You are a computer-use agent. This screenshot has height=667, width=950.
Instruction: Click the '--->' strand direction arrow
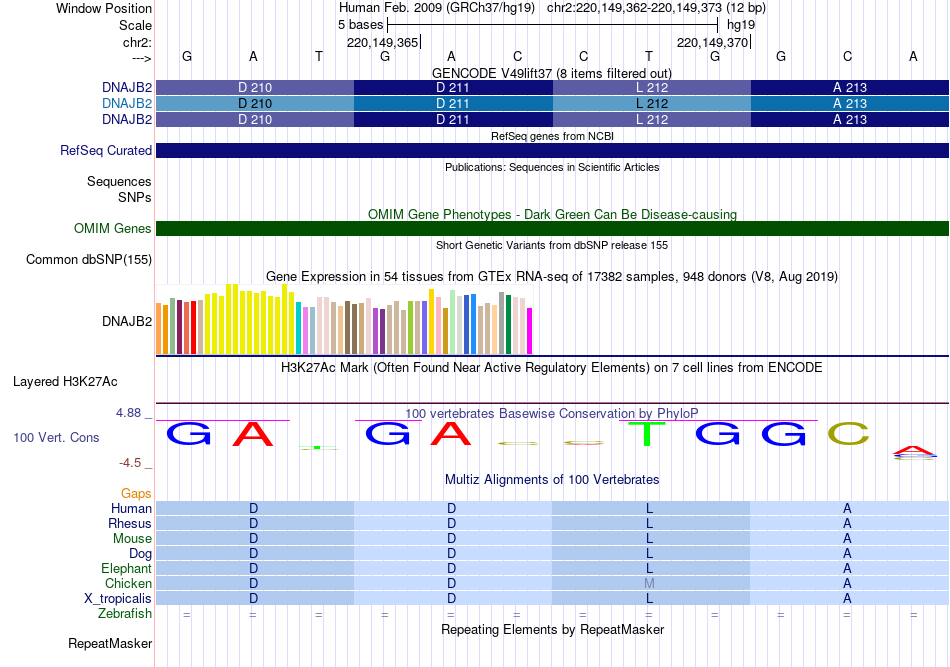click(x=141, y=58)
